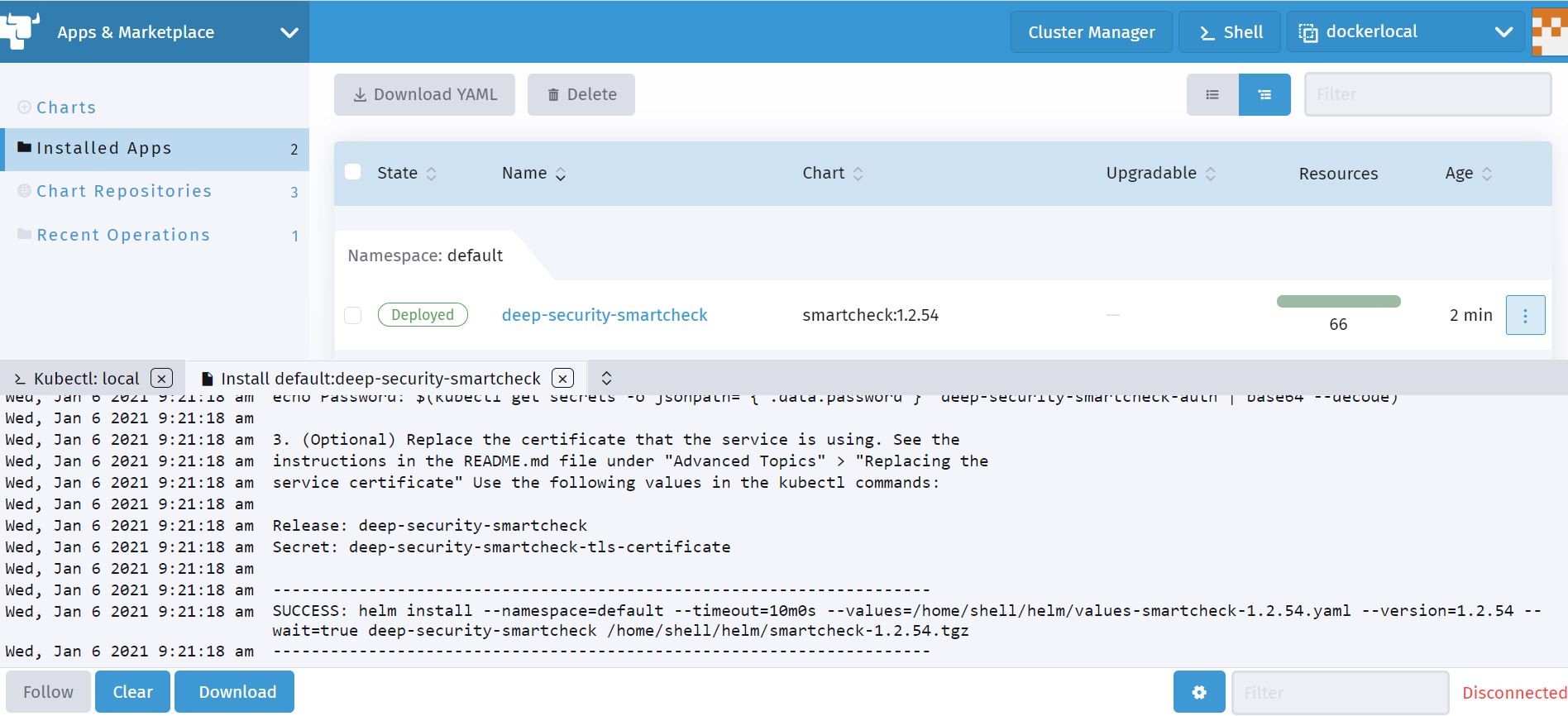Switch to flat list view
Screen dimensions: 1568x716
(1212, 94)
